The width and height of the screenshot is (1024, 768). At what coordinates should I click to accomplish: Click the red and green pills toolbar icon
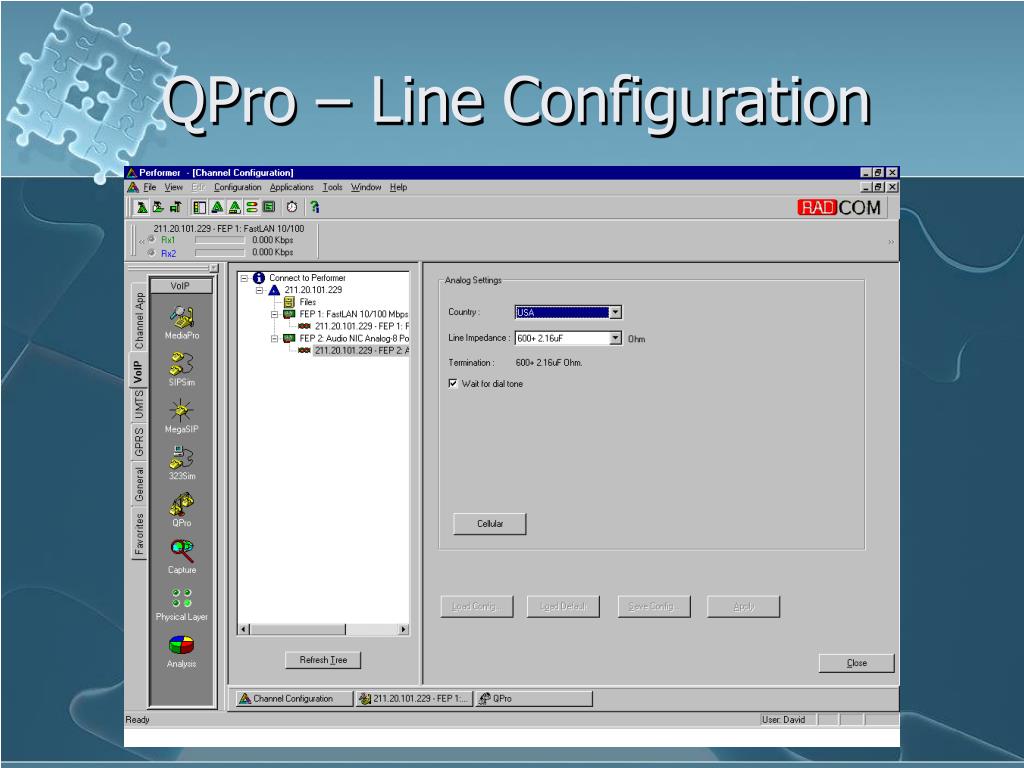[x=251, y=207]
